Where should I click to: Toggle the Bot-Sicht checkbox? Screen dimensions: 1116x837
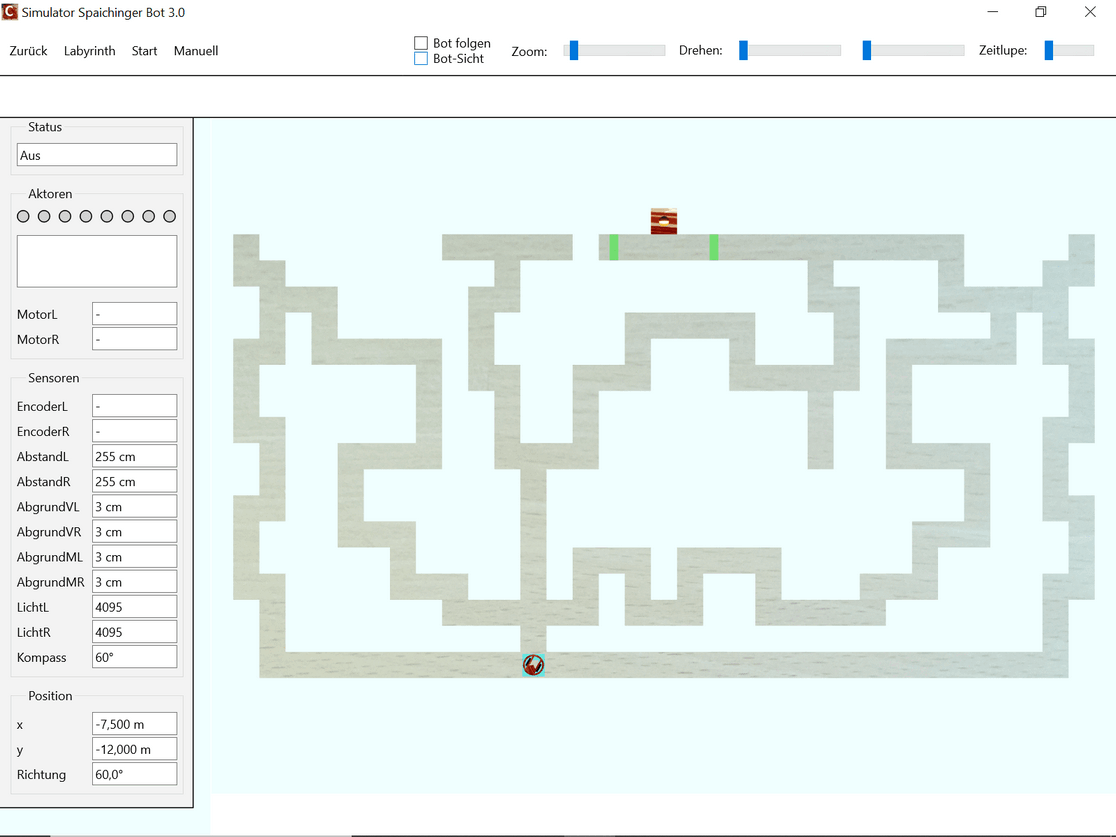click(421, 59)
